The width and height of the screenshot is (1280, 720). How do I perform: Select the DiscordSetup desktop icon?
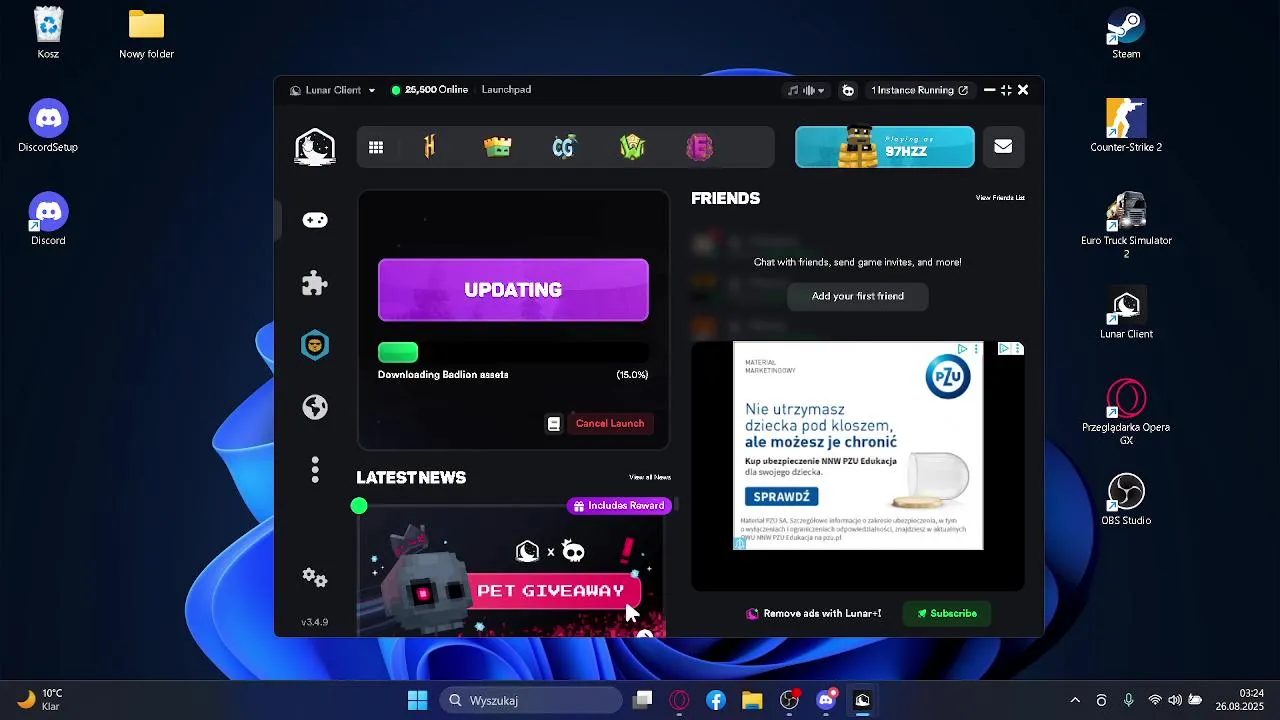48,126
